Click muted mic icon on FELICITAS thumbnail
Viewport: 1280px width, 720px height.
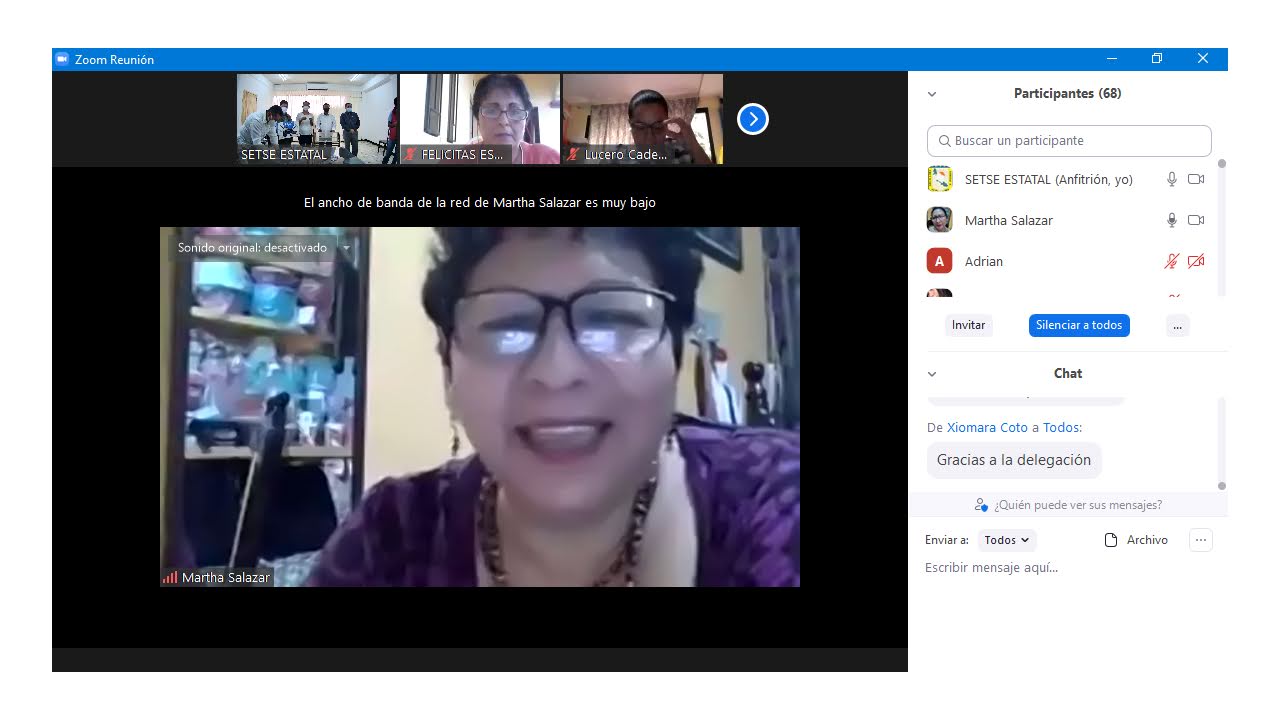pos(410,155)
